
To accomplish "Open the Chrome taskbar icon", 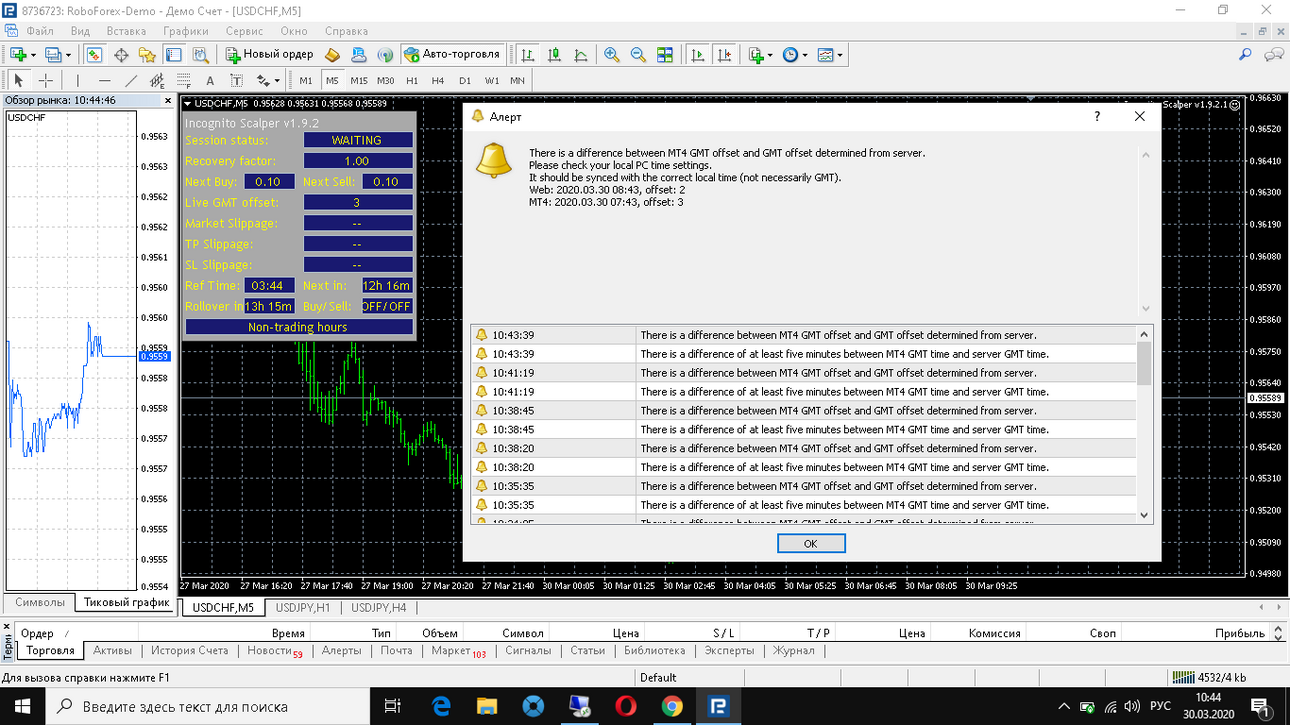I will [672, 706].
